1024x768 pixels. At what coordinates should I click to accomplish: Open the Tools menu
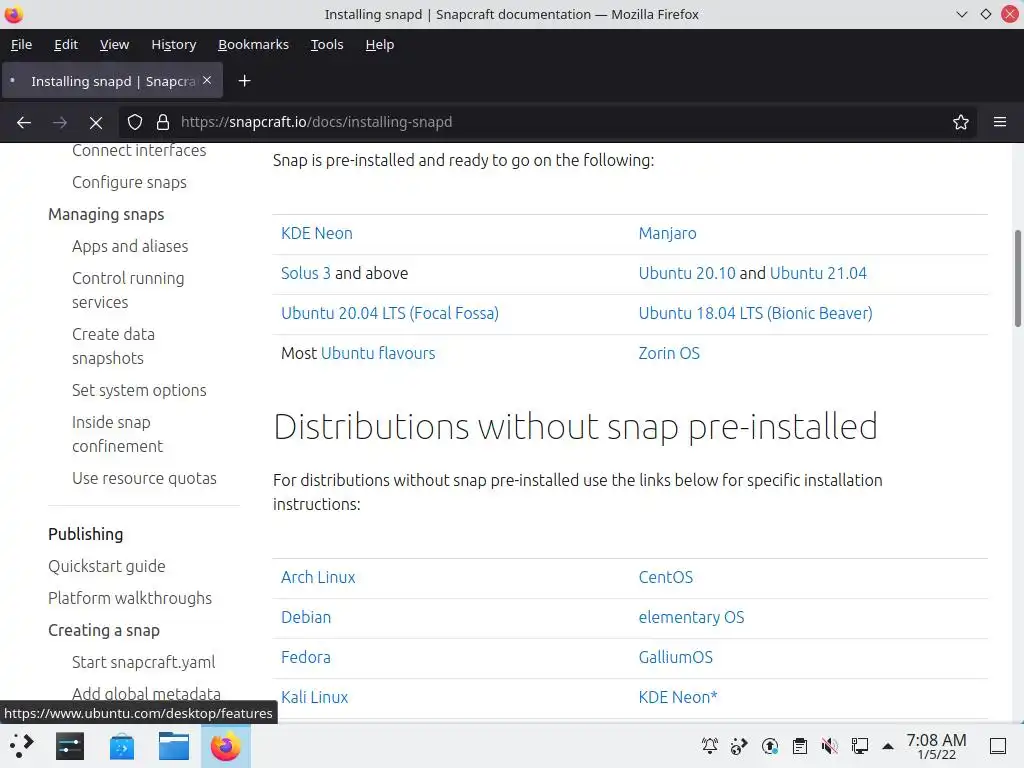pyautogui.click(x=327, y=44)
